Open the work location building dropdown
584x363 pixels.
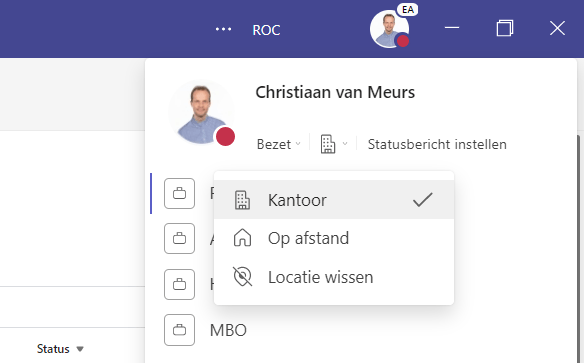click(x=334, y=144)
